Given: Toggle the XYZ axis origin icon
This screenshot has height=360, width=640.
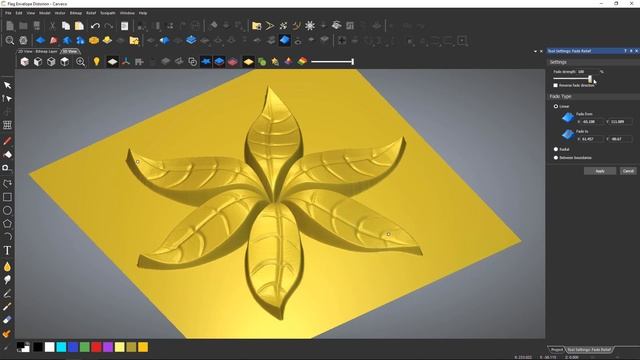Looking at the screenshot, I should point(126,62).
